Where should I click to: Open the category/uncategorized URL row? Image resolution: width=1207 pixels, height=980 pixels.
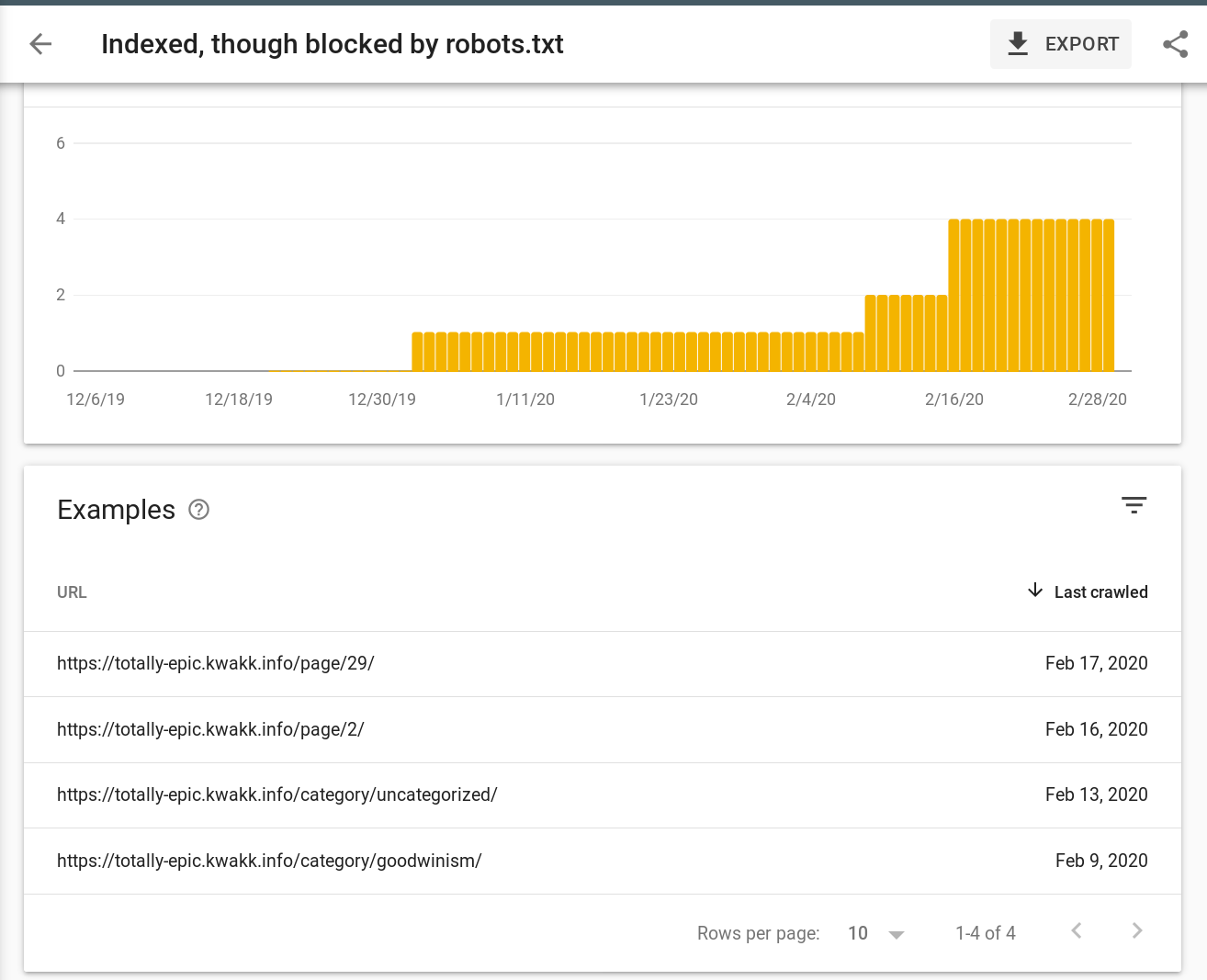pos(603,795)
